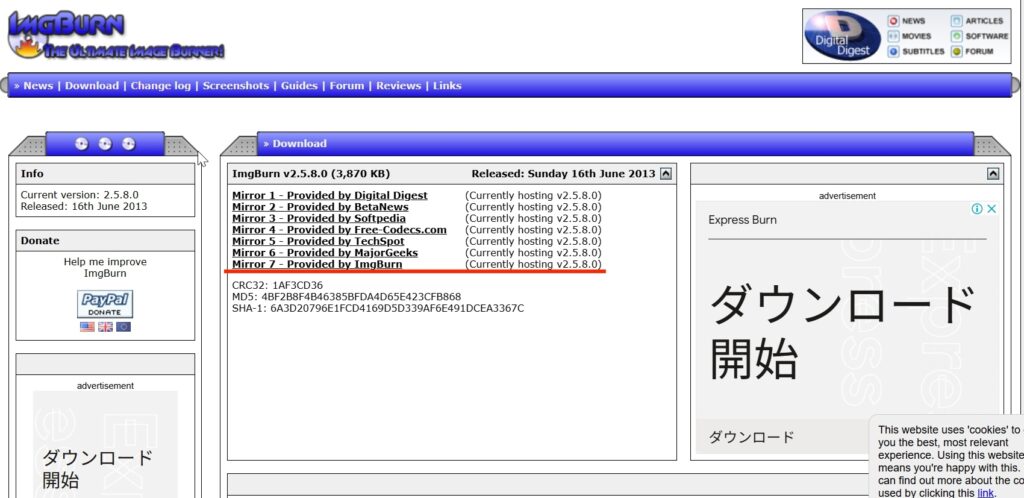Download from Mirror 2 BetaNews
The width and height of the screenshot is (1024, 498).
click(320, 207)
